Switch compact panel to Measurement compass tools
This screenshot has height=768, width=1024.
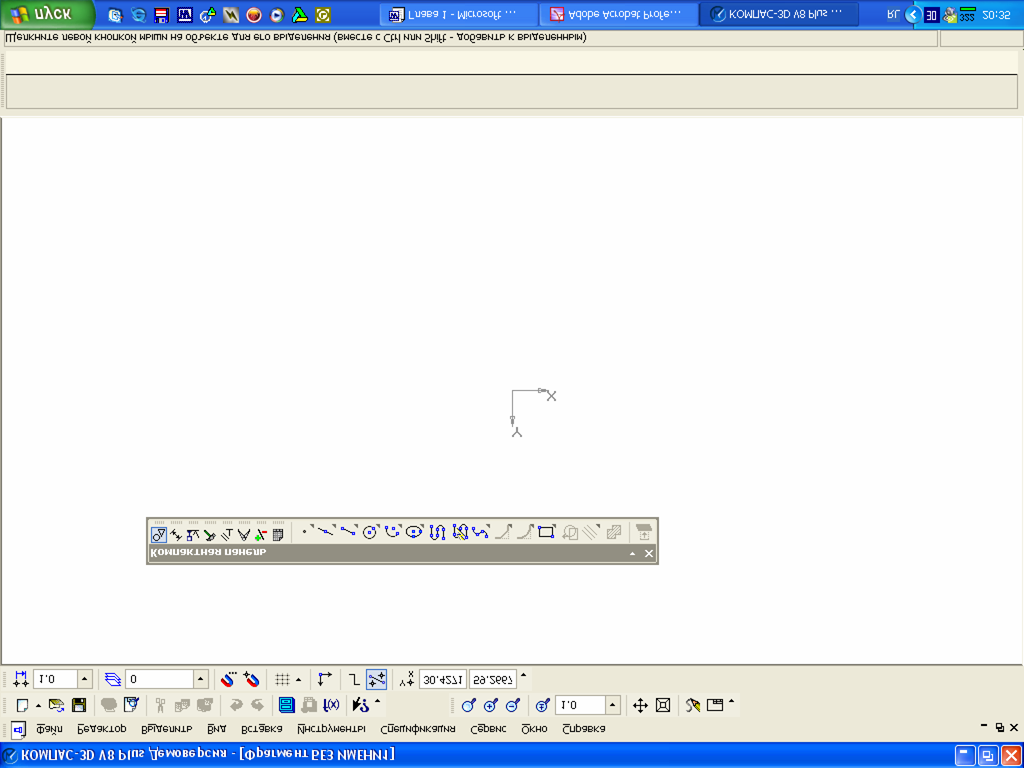coord(244,535)
